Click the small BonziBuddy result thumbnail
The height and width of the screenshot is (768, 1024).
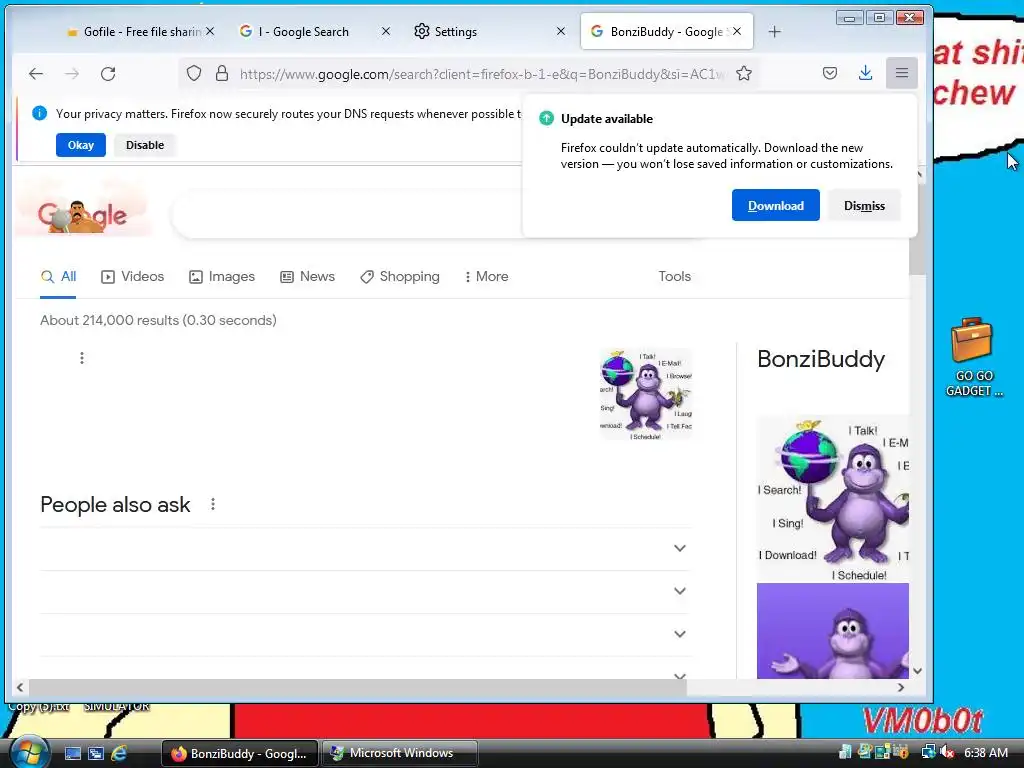[x=646, y=394]
